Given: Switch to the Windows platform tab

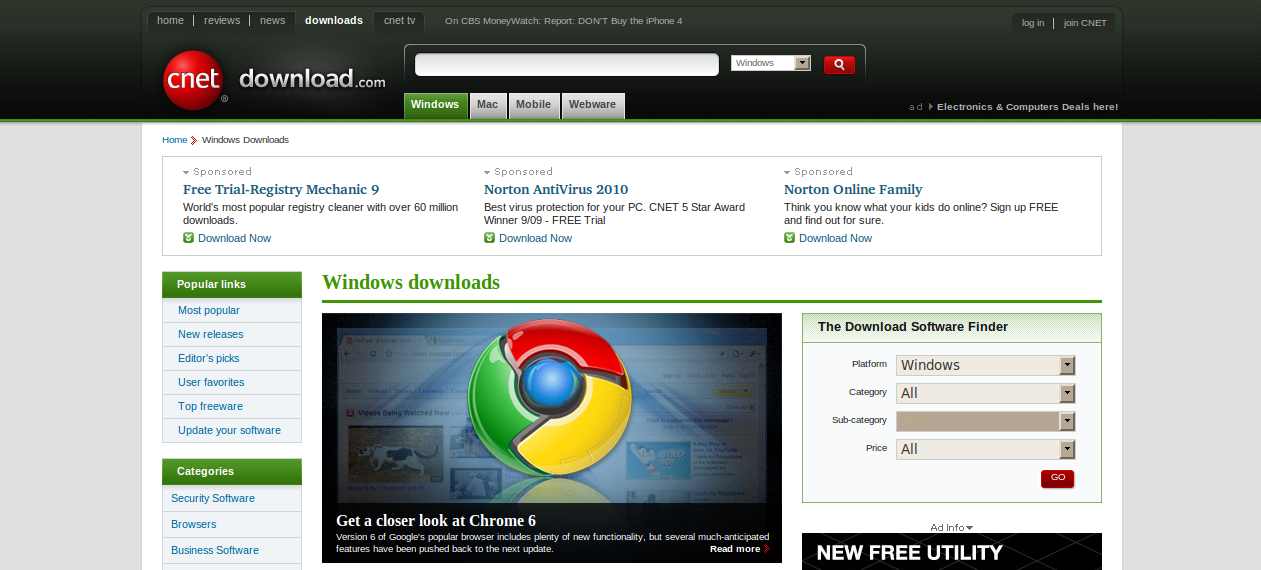Looking at the screenshot, I should [x=435, y=105].
